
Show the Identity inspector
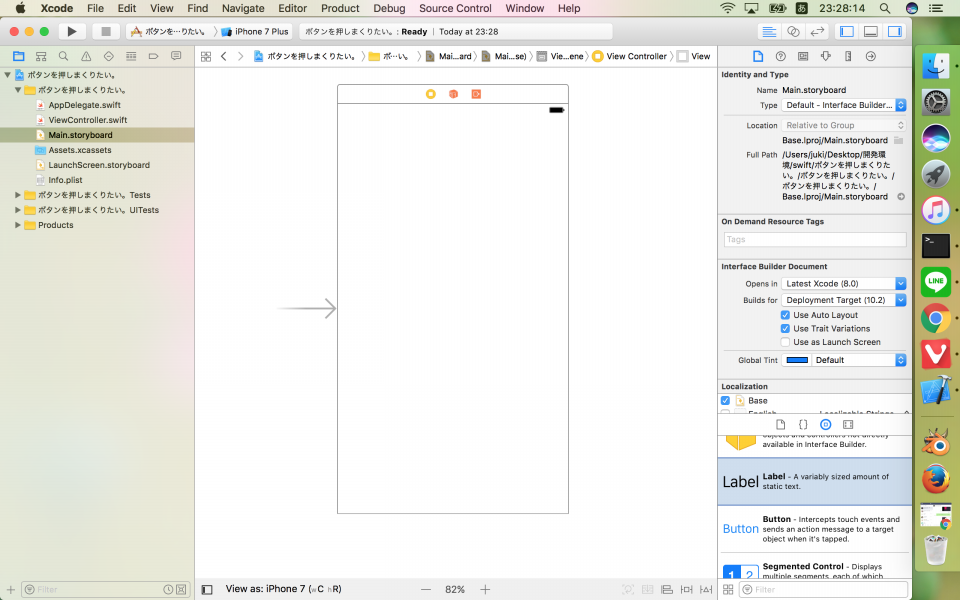803,56
